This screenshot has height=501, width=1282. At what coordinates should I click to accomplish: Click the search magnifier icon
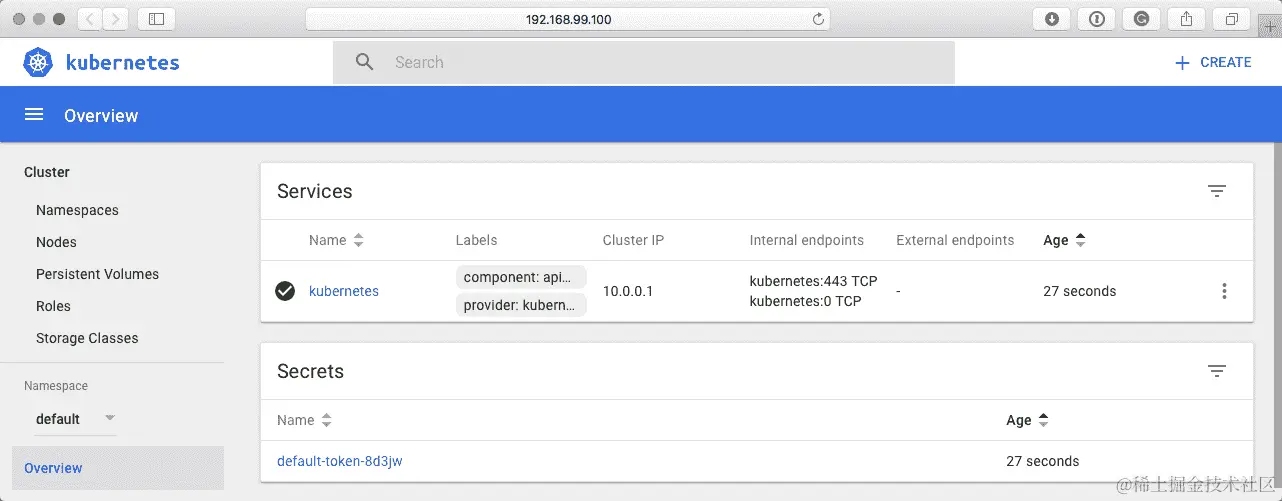click(365, 62)
